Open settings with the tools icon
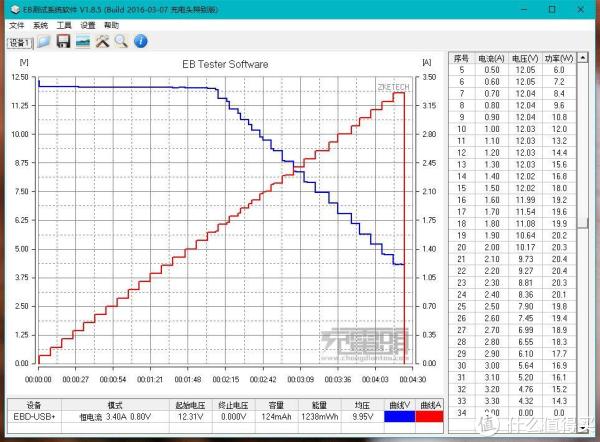Screen dimensions: 600x442 click(x=102, y=41)
